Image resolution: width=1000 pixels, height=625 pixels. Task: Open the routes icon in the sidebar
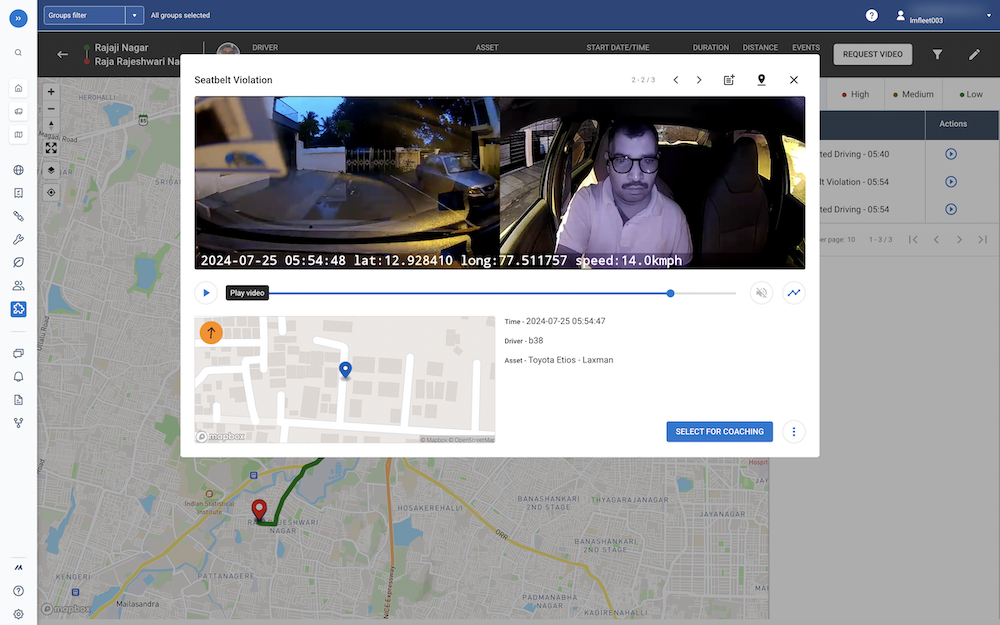[18, 216]
